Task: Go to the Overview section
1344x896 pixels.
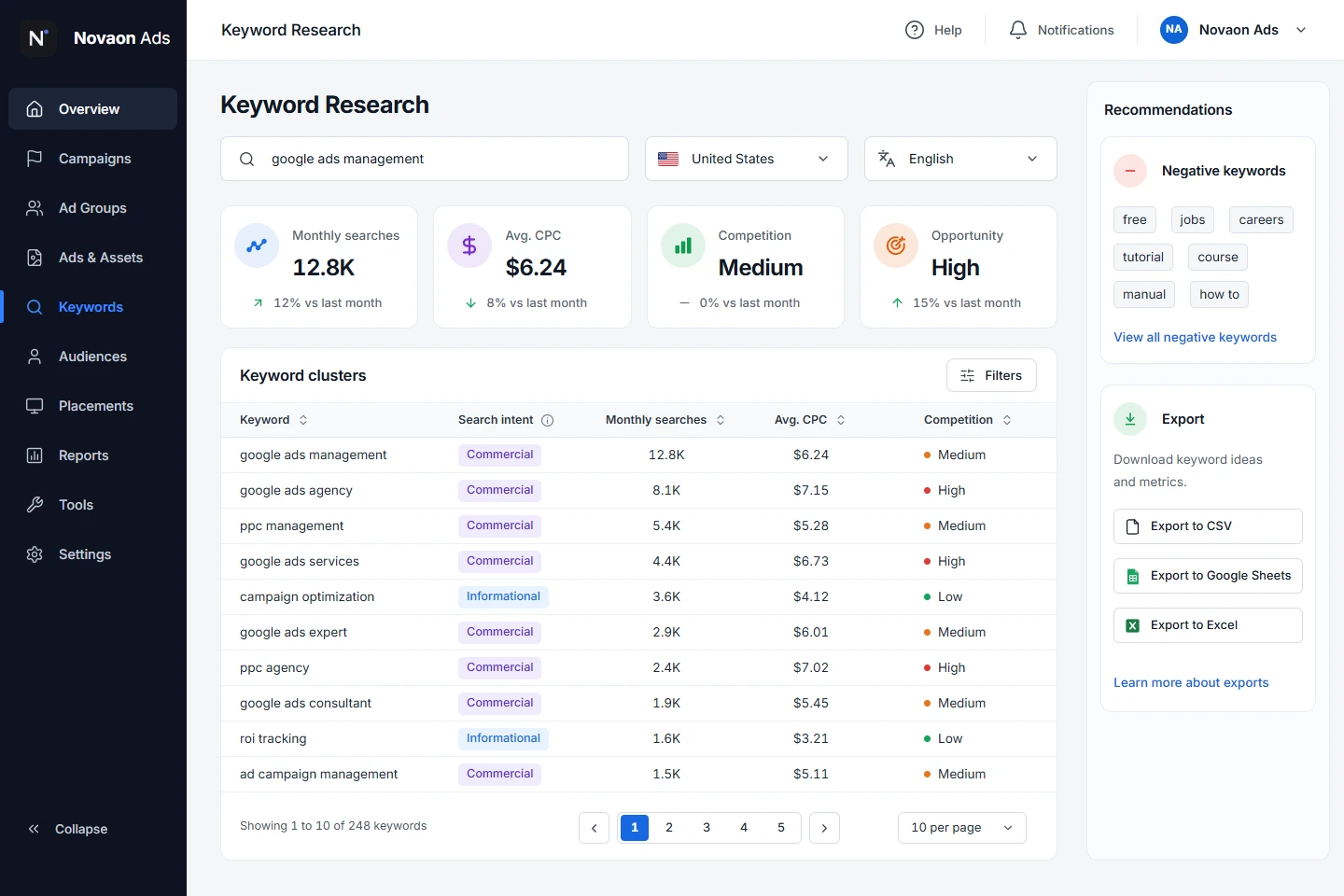Action: click(x=92, y=109)
